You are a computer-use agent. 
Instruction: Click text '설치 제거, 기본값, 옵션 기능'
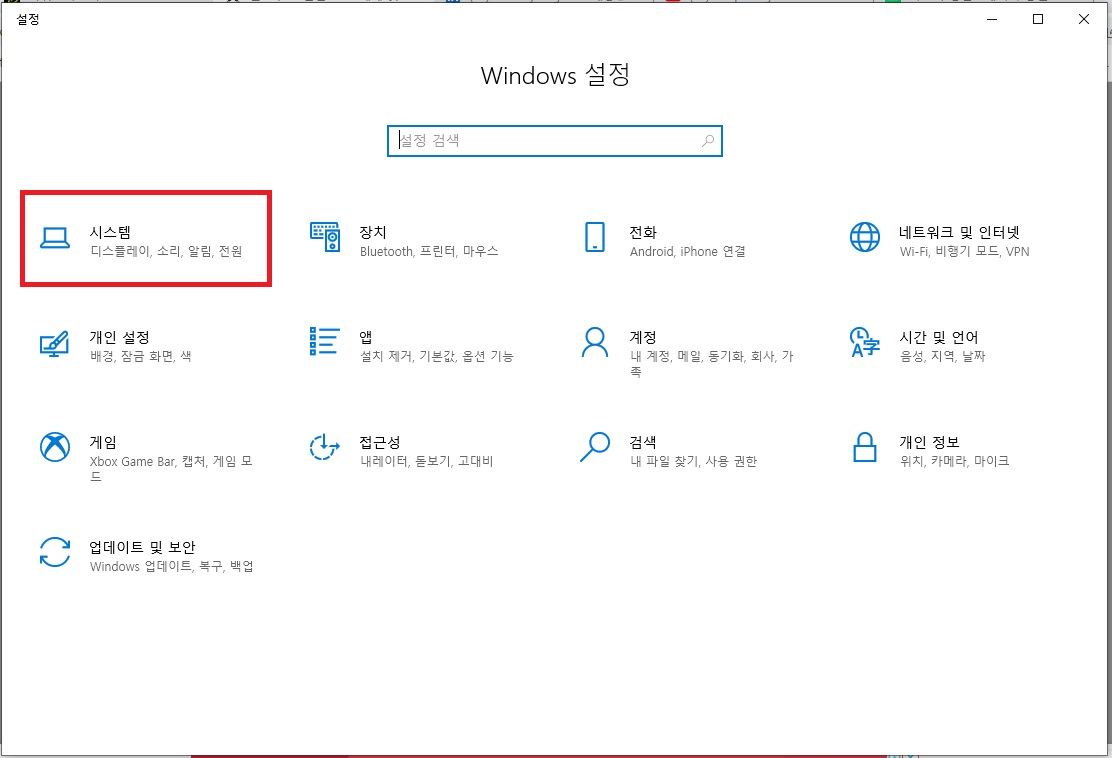click(437, 356)
